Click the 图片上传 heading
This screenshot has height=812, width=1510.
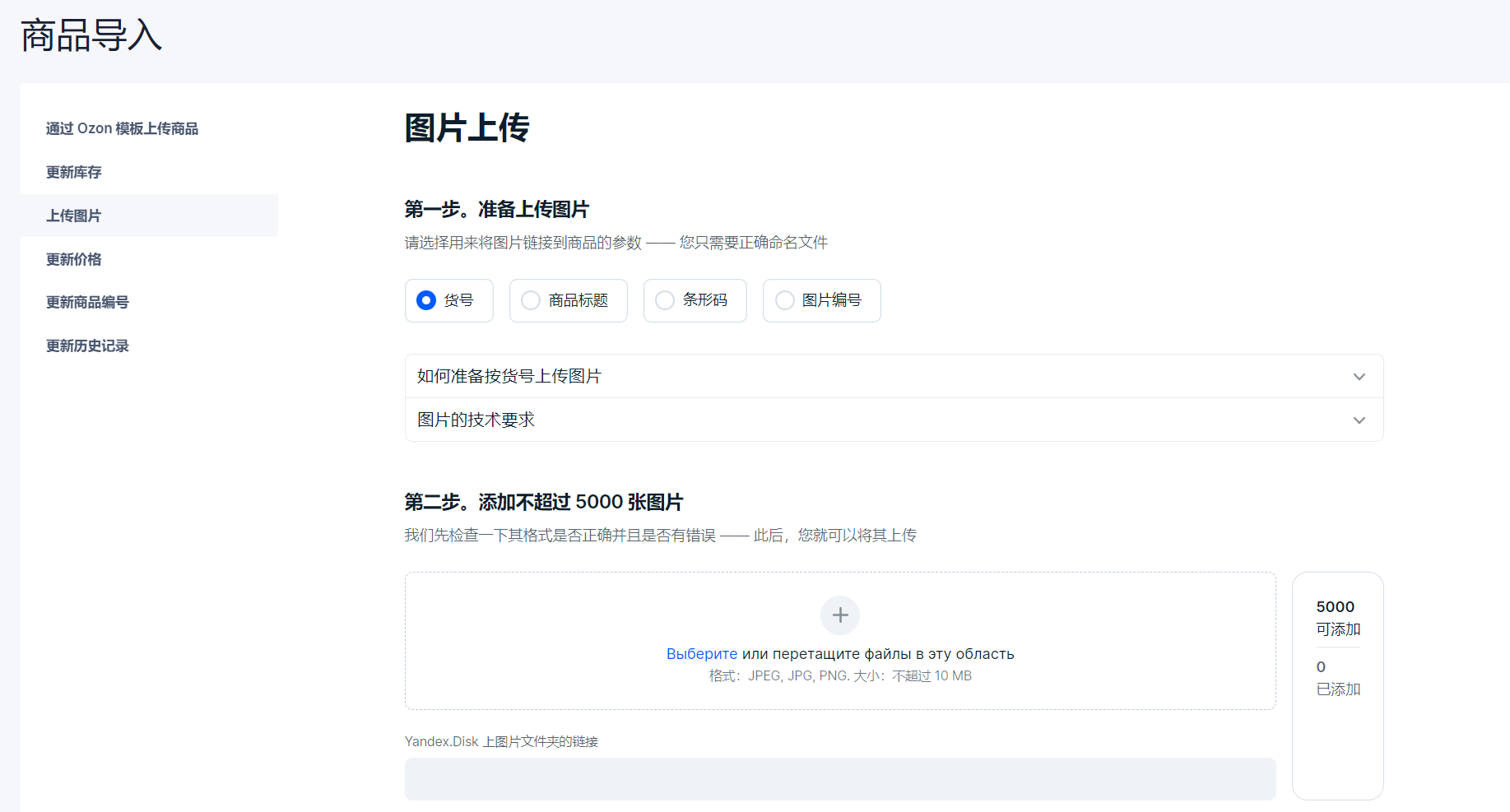(x=467, y=128)
